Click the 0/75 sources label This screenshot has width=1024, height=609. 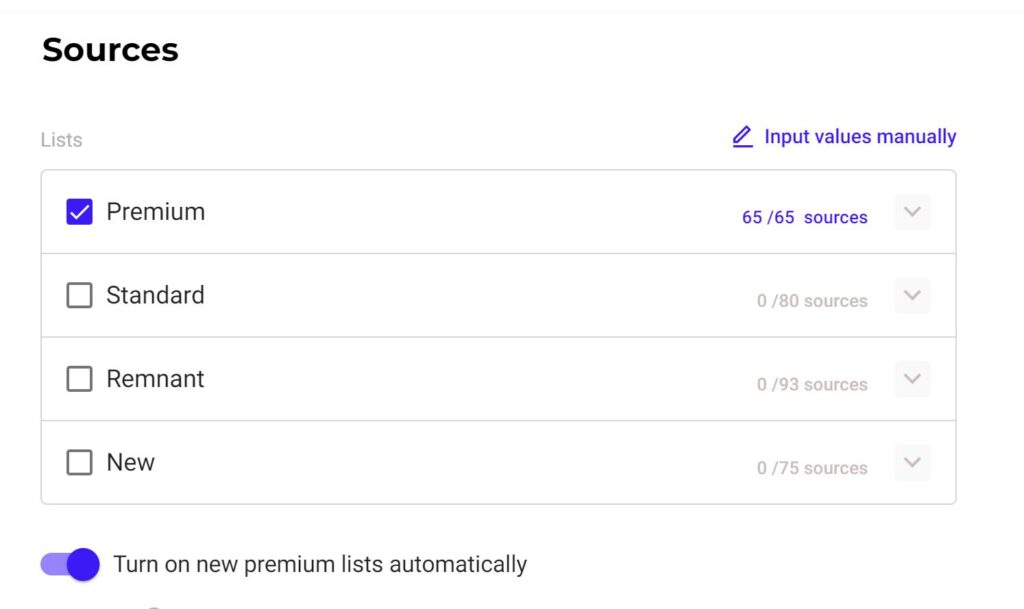tap(812, 467)
